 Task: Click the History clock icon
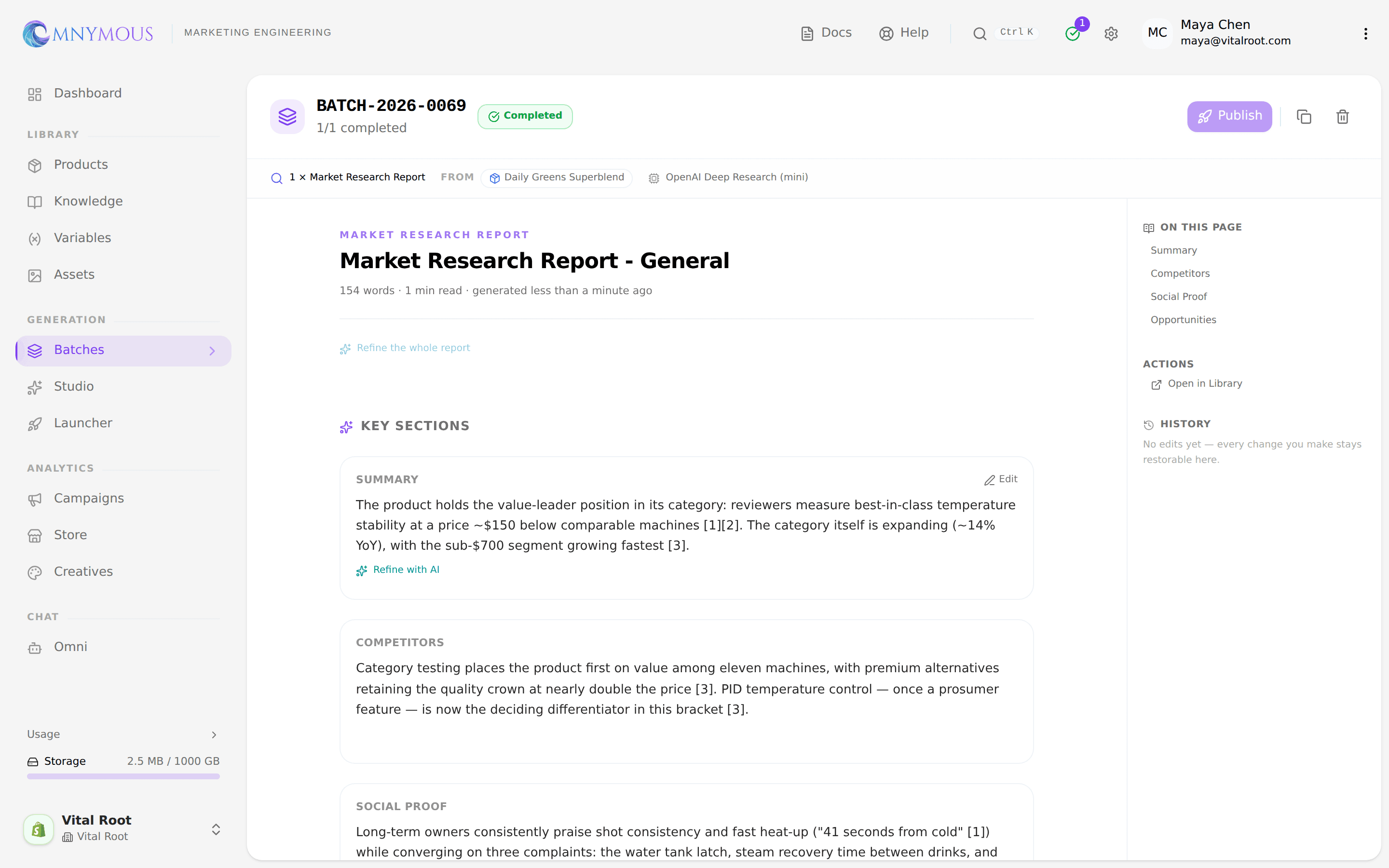pos(1148,425)
